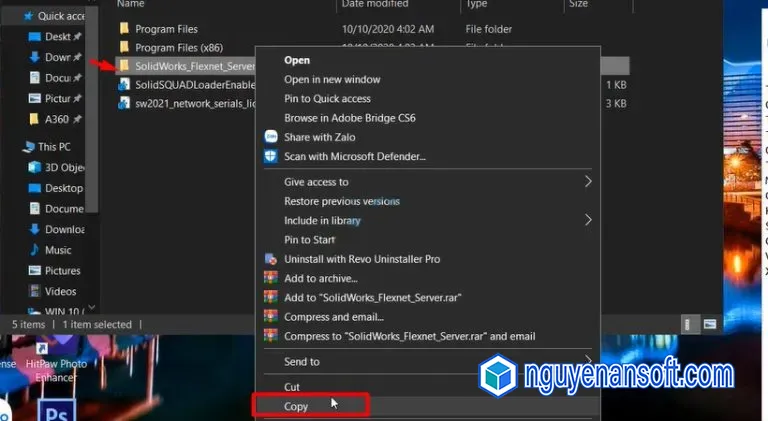Select Pin to Quick access menu entry
768x421 pixels.
[327, 99]
